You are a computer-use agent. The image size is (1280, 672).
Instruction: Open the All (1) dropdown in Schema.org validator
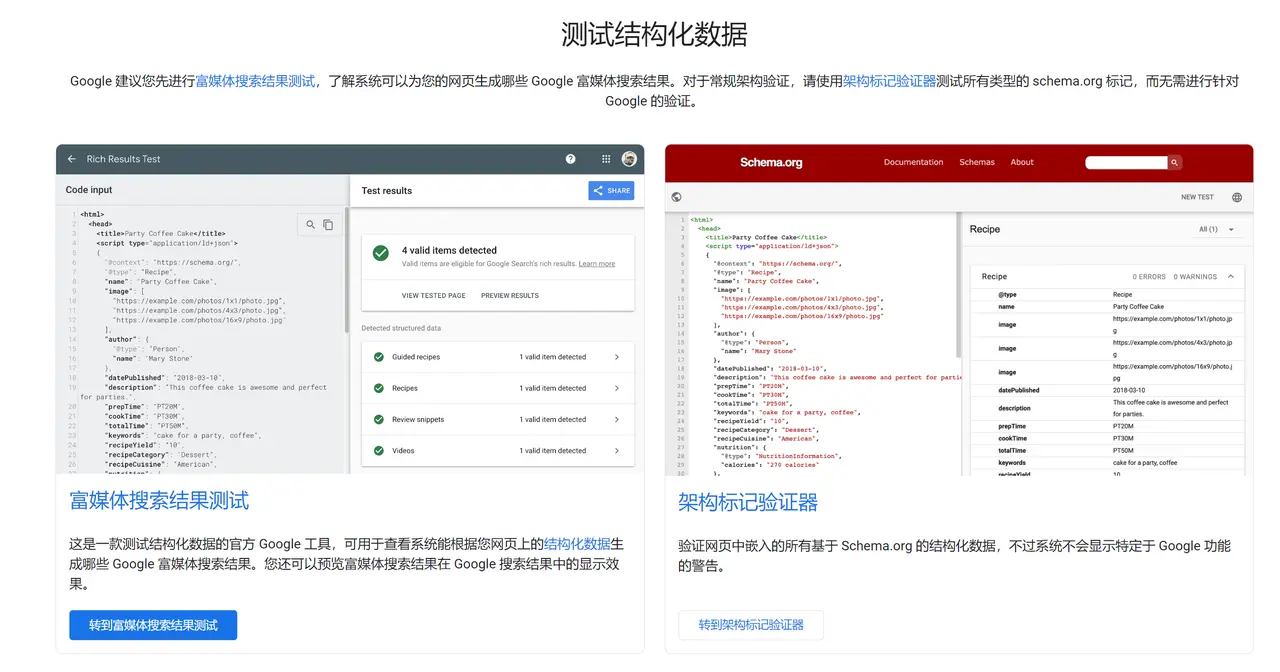click(1217, 229)
